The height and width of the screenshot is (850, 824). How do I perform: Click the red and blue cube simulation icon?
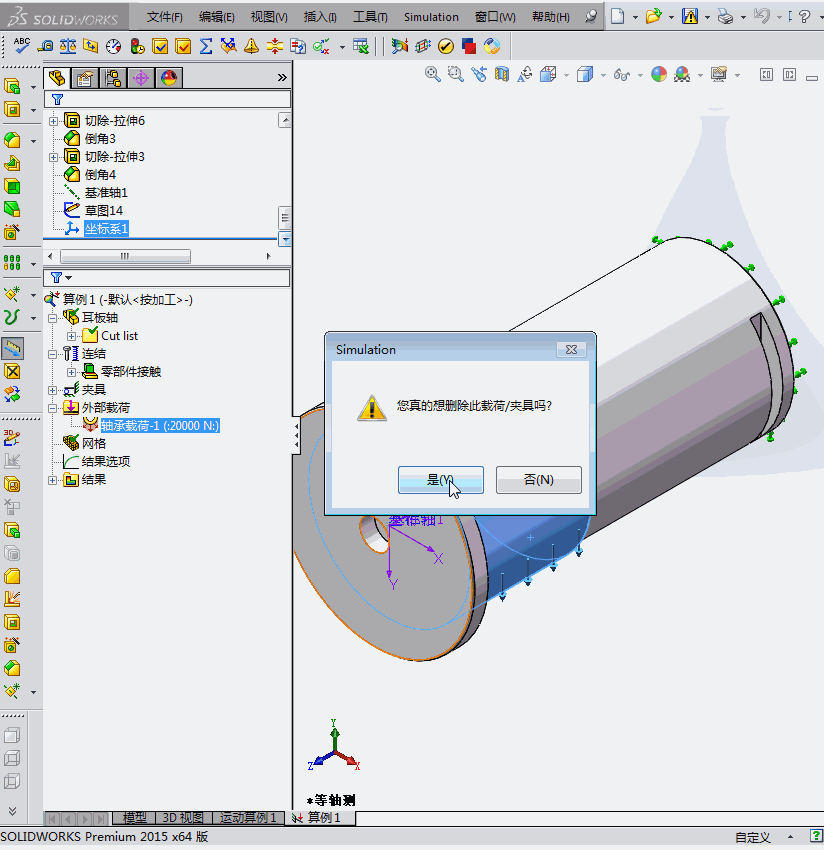point(469,47)
